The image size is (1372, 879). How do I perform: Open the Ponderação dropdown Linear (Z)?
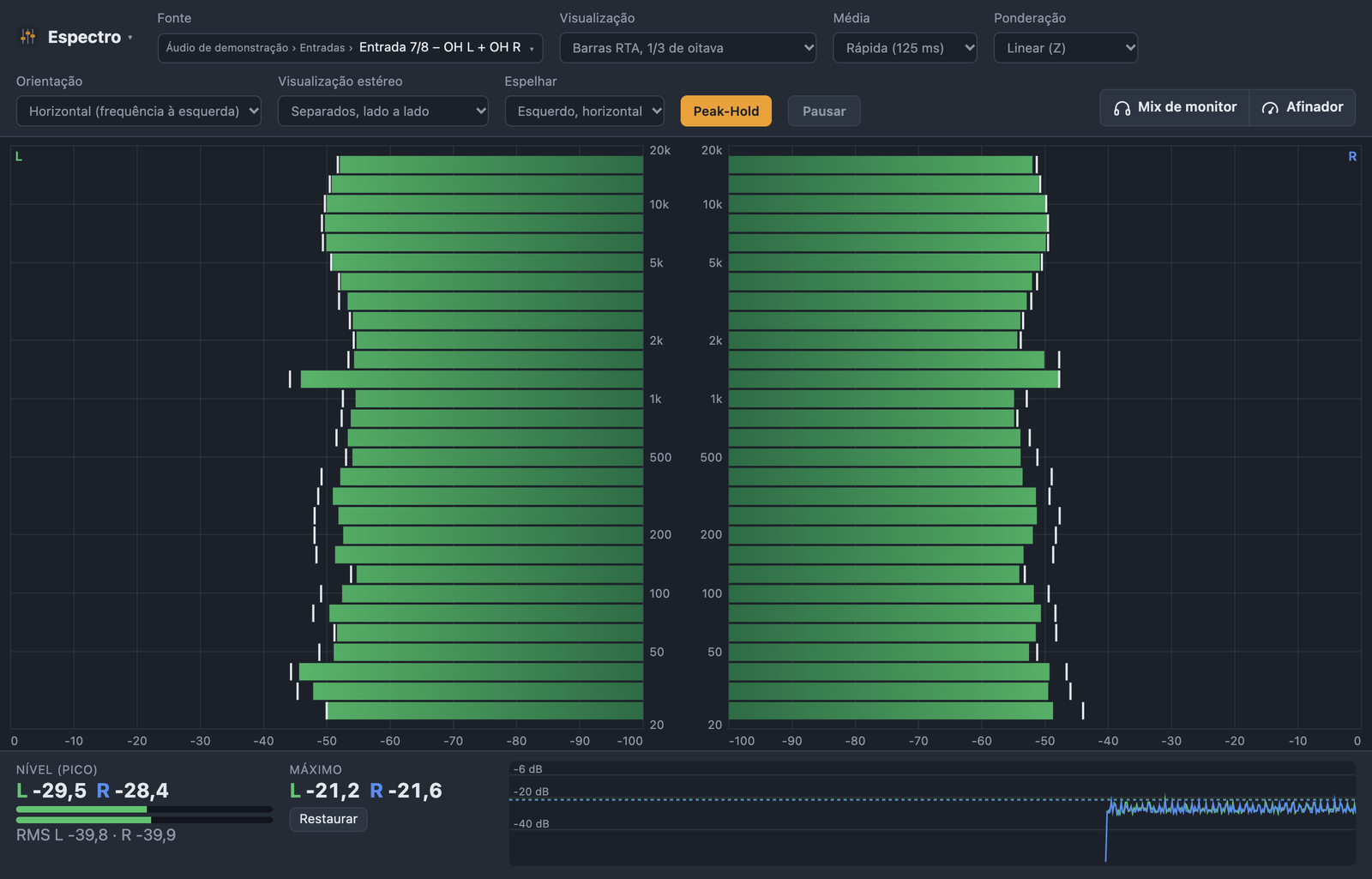click(x=1066, y=48)
